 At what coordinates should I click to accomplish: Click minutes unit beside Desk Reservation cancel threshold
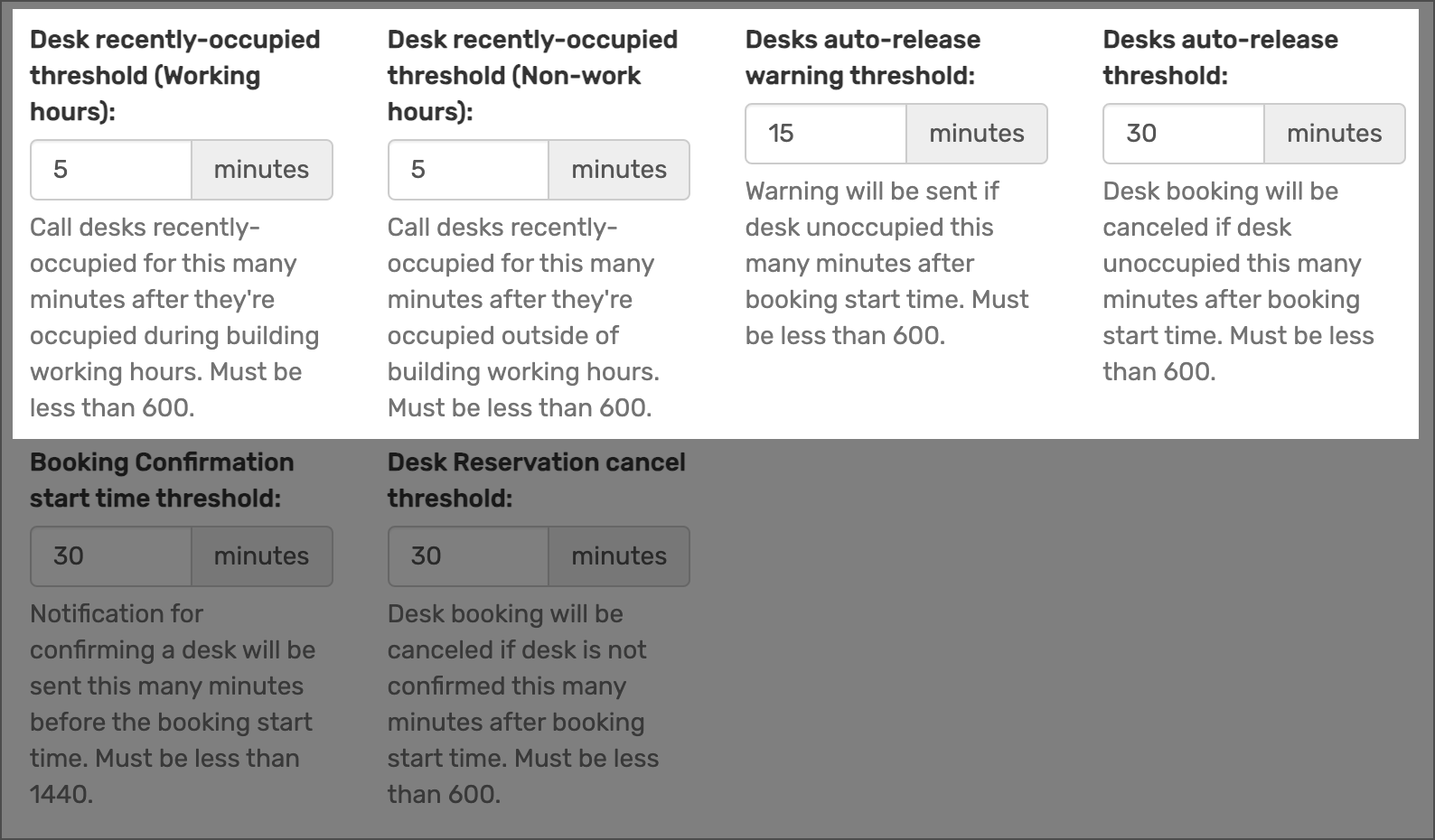[618, 556]
